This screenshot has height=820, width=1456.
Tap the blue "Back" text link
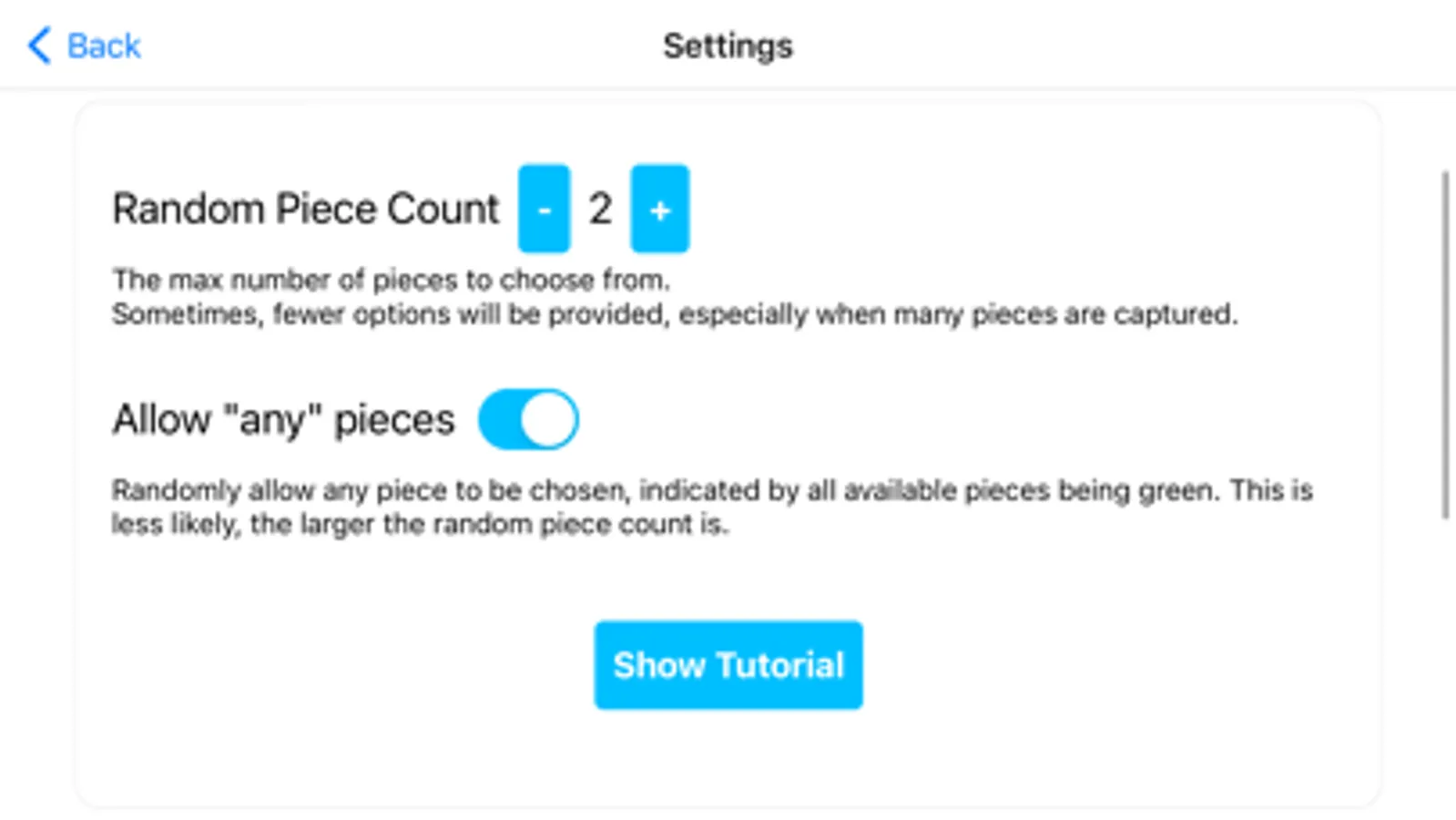point(104,46)
